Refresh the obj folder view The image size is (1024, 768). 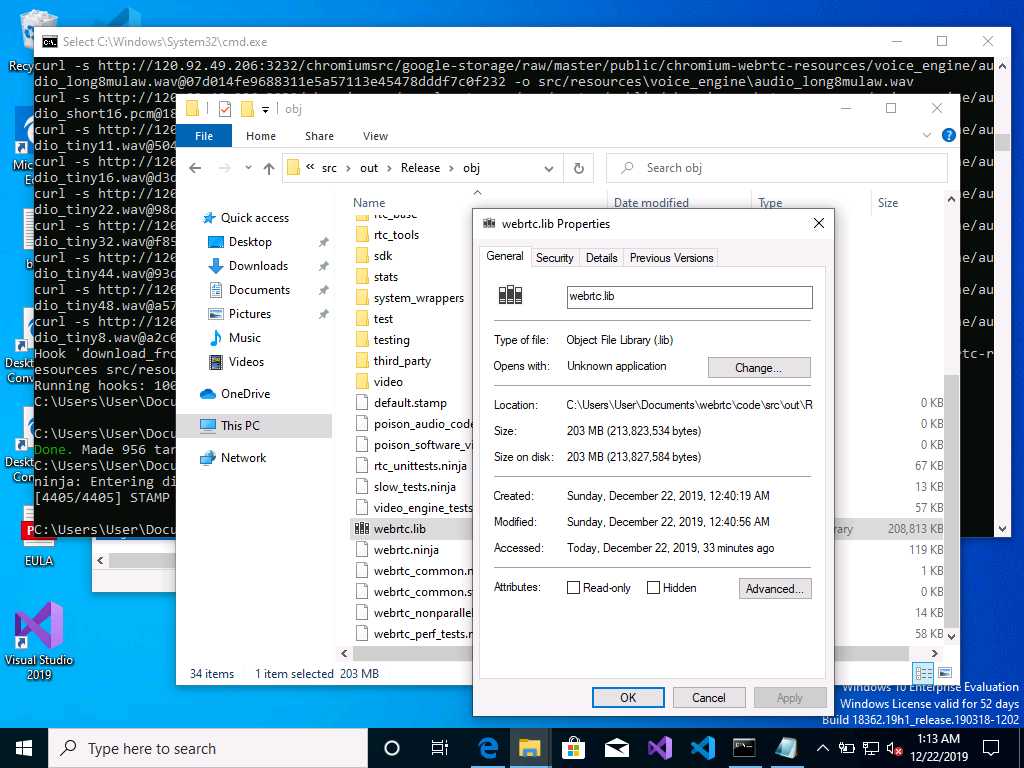579,168
